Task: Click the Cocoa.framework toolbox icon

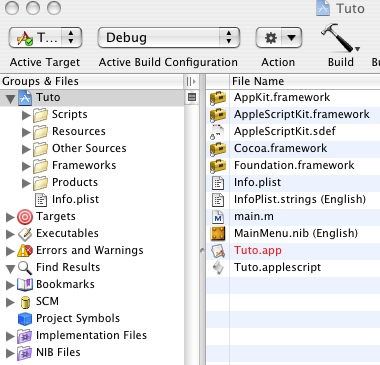Action: pyautogui.click(x=218, y=149)
